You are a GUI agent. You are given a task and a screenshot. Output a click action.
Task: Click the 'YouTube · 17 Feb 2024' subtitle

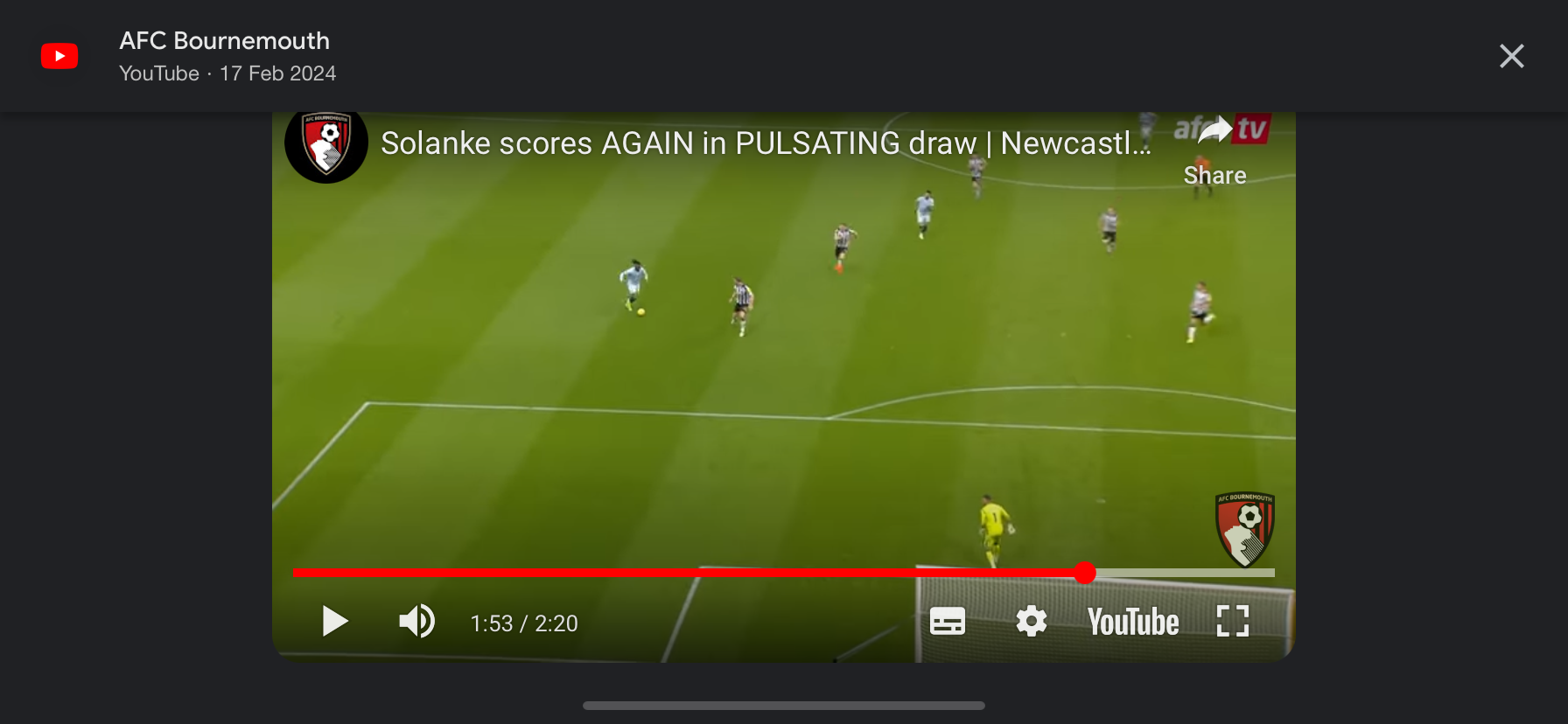click(227, 73)
